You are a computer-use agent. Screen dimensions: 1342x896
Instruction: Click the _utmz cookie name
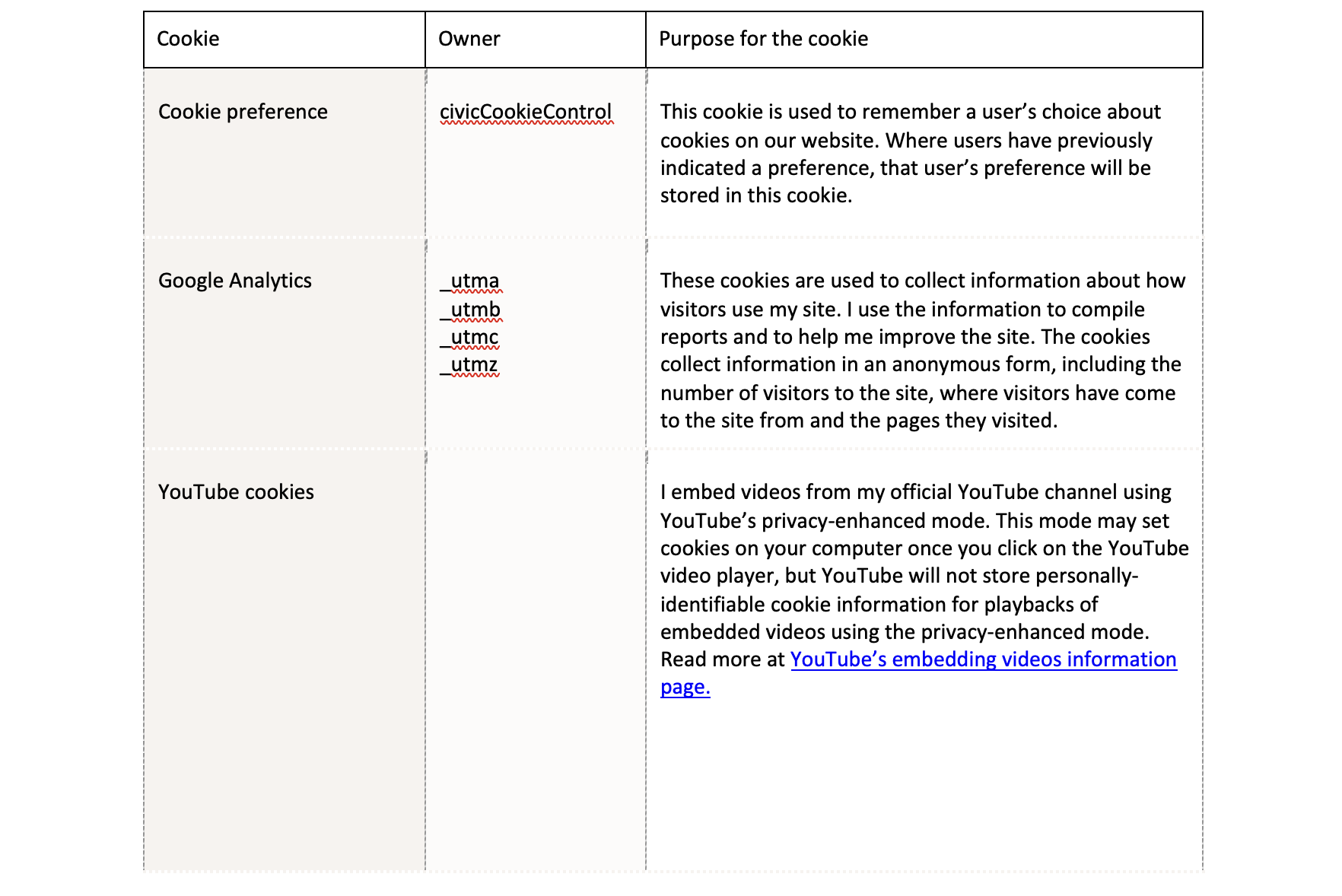(x=471, y=365)
